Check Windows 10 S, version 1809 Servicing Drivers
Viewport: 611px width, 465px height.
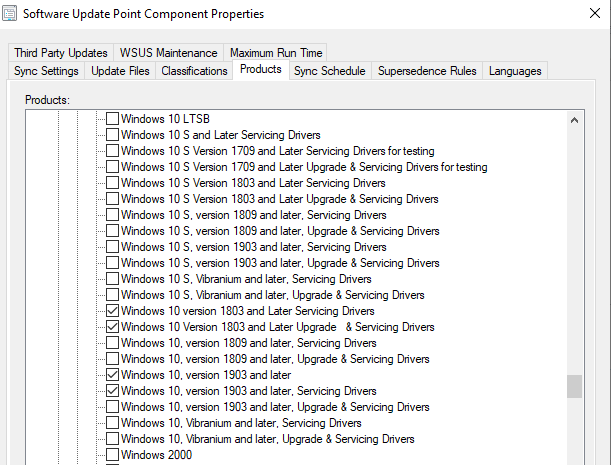(x=113, y=214)
